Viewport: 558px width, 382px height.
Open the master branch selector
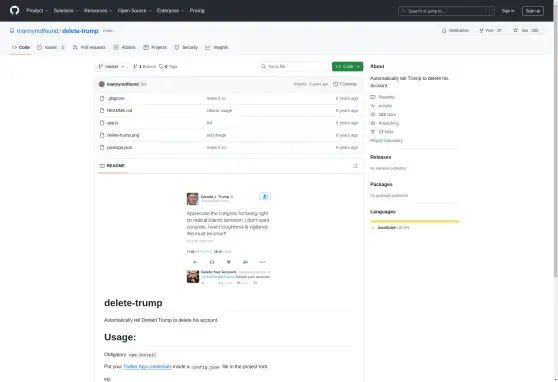(x=111, y=67)
